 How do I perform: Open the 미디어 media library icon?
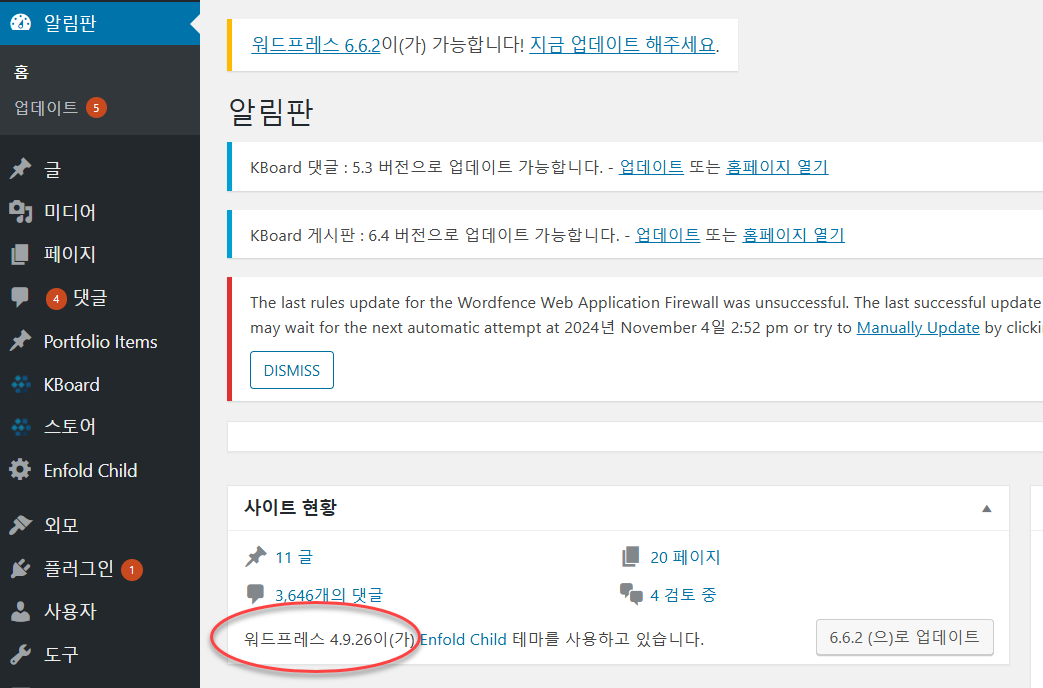pos(22,211)
